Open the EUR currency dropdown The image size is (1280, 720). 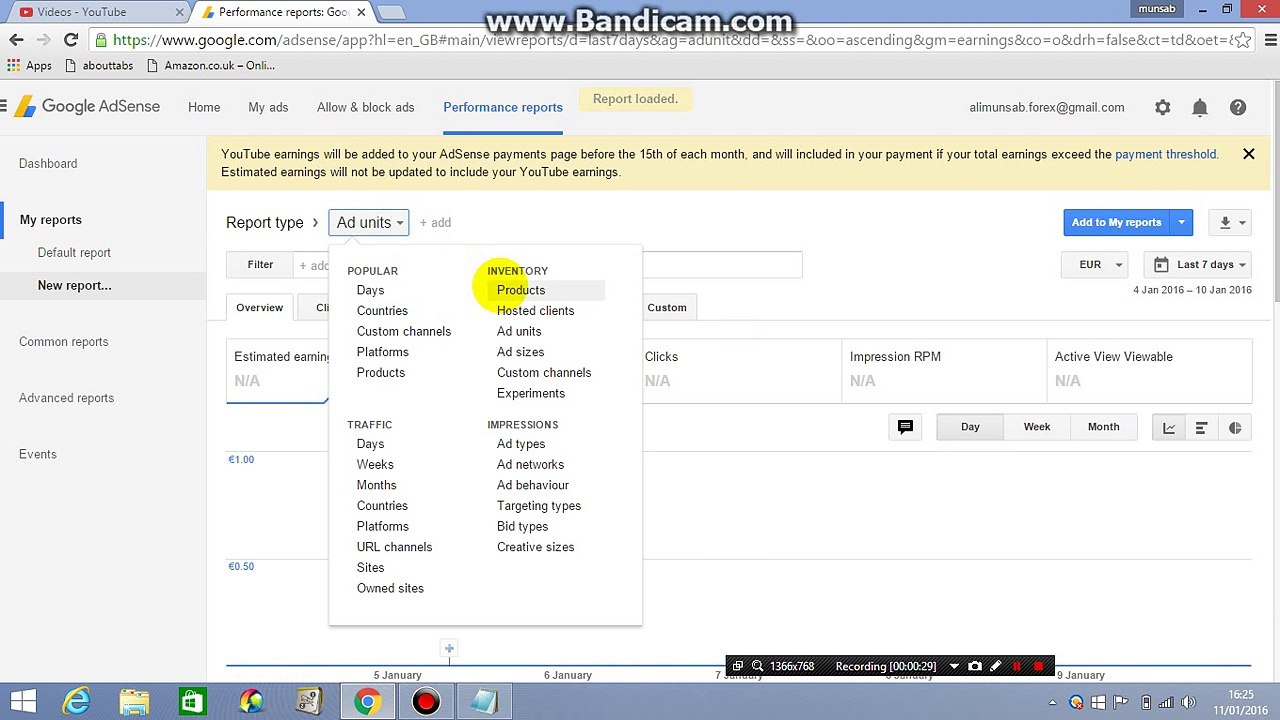1097,265
